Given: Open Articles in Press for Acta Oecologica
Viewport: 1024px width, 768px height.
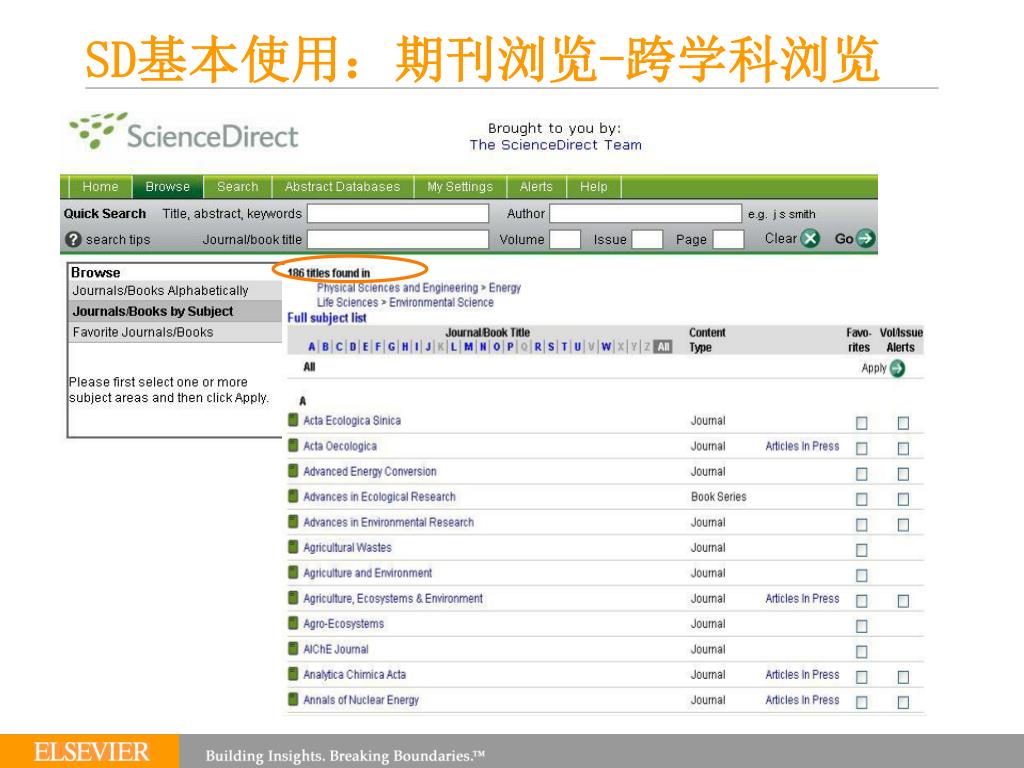Looking at the screenshot, I should [x=802, y=446].
